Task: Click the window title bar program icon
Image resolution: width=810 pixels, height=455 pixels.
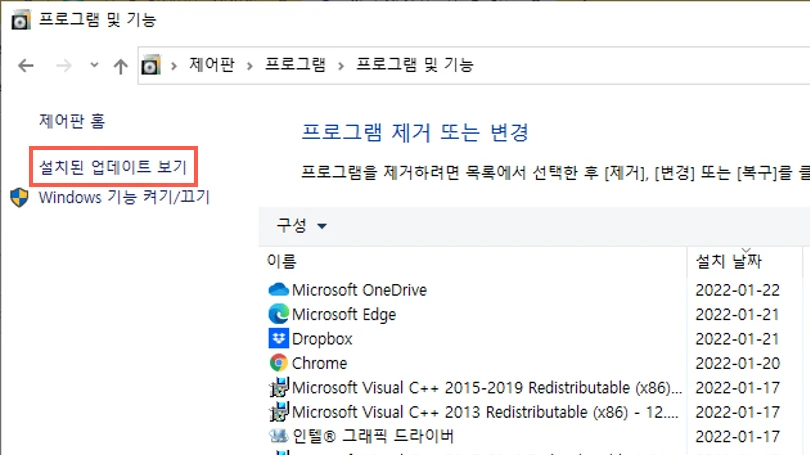Action: (21, 20)
